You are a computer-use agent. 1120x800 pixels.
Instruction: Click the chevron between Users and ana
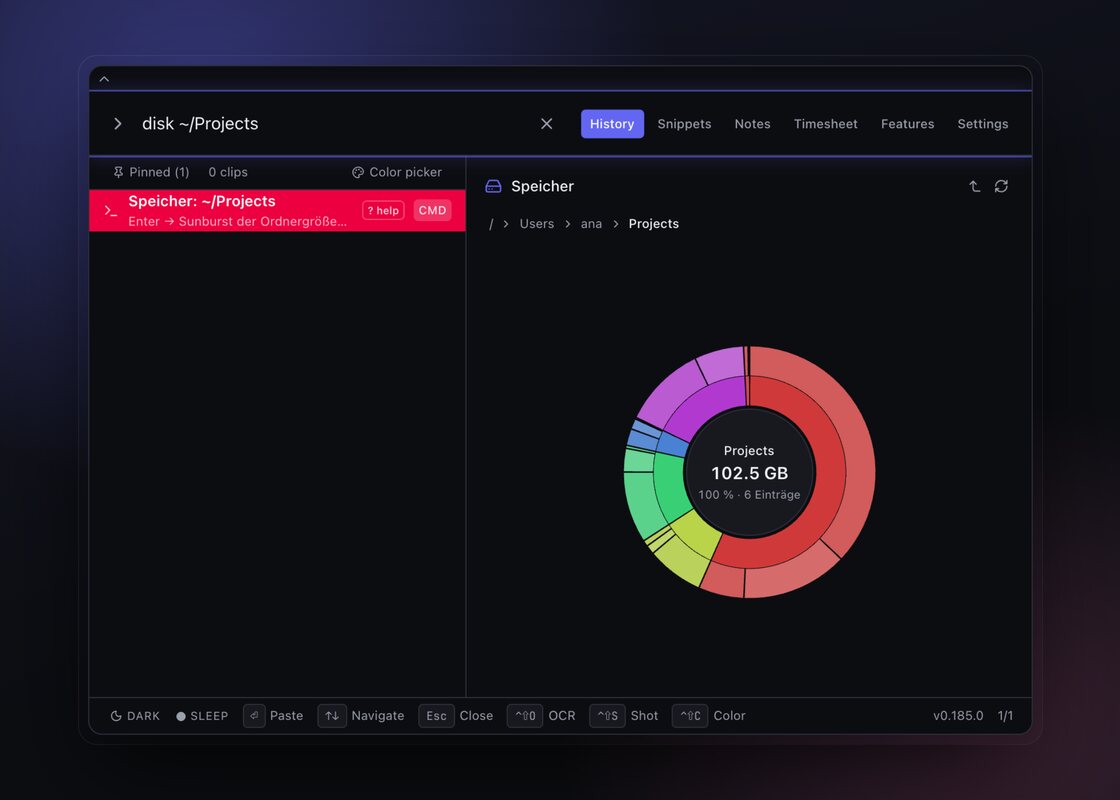click(568, 224)
